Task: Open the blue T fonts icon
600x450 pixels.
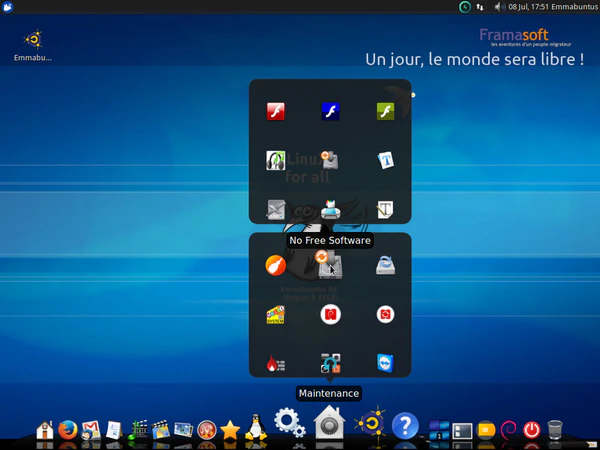Action: coord(386,160)
